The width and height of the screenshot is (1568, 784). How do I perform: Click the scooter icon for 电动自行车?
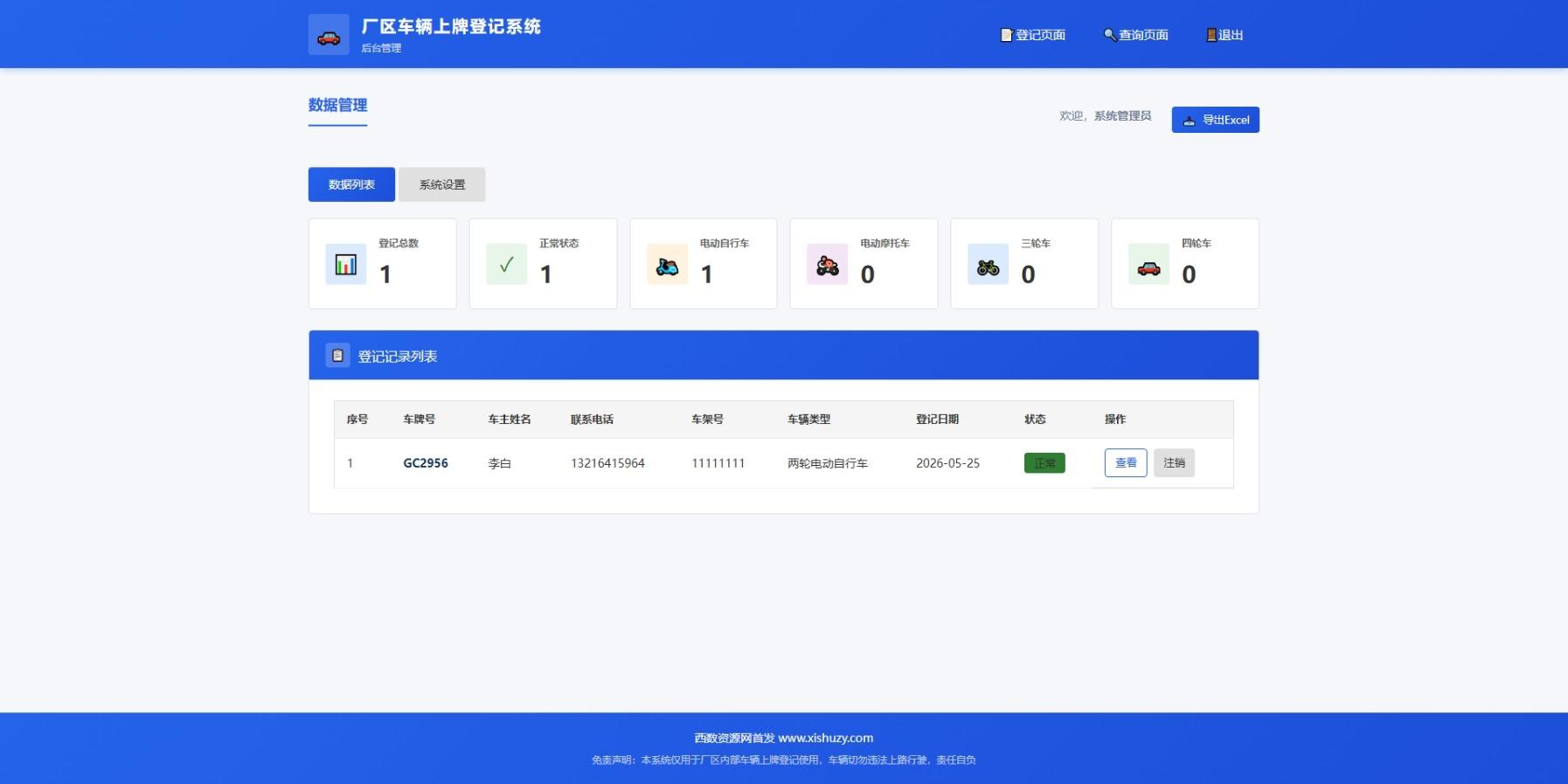(x=667, y=264)
